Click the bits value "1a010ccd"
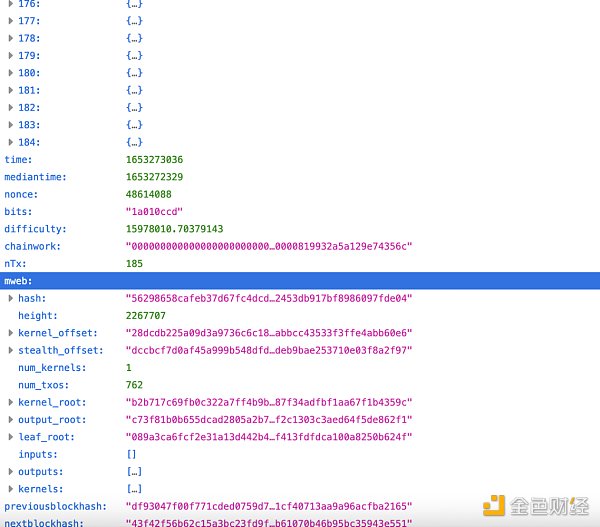Viewport: 600px width, 527px height. (x=153, y=211)
